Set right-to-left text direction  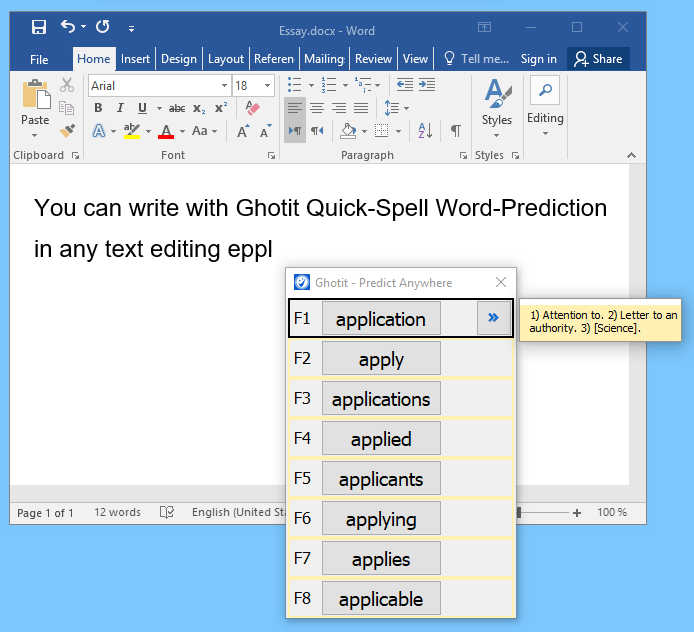[317, 131]
